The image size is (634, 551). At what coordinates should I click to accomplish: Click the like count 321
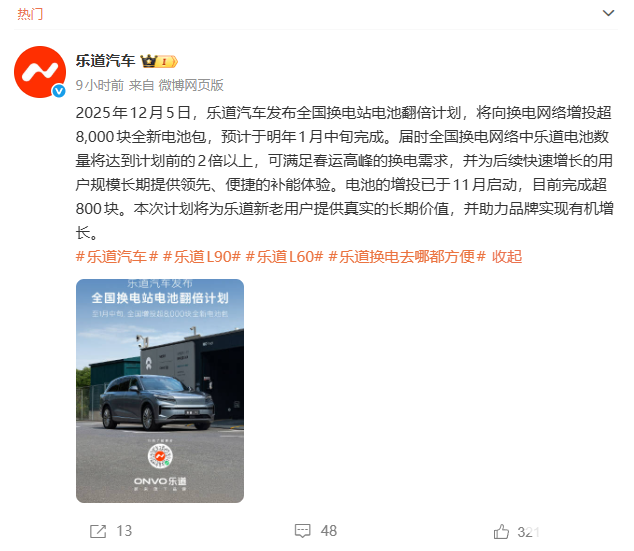(x=528, y=532)
